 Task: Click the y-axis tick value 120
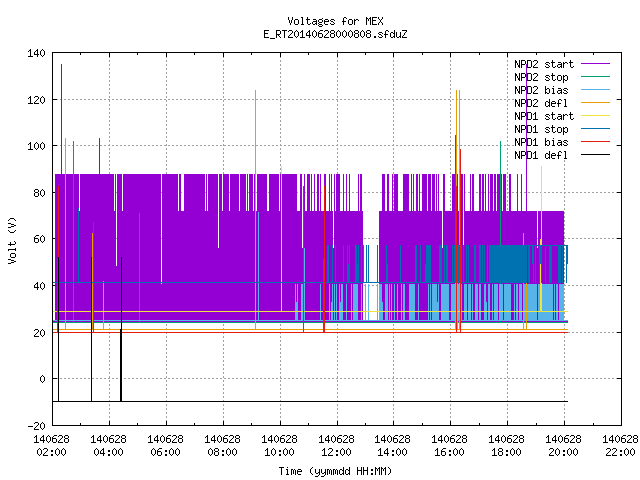tap(36, 100)
